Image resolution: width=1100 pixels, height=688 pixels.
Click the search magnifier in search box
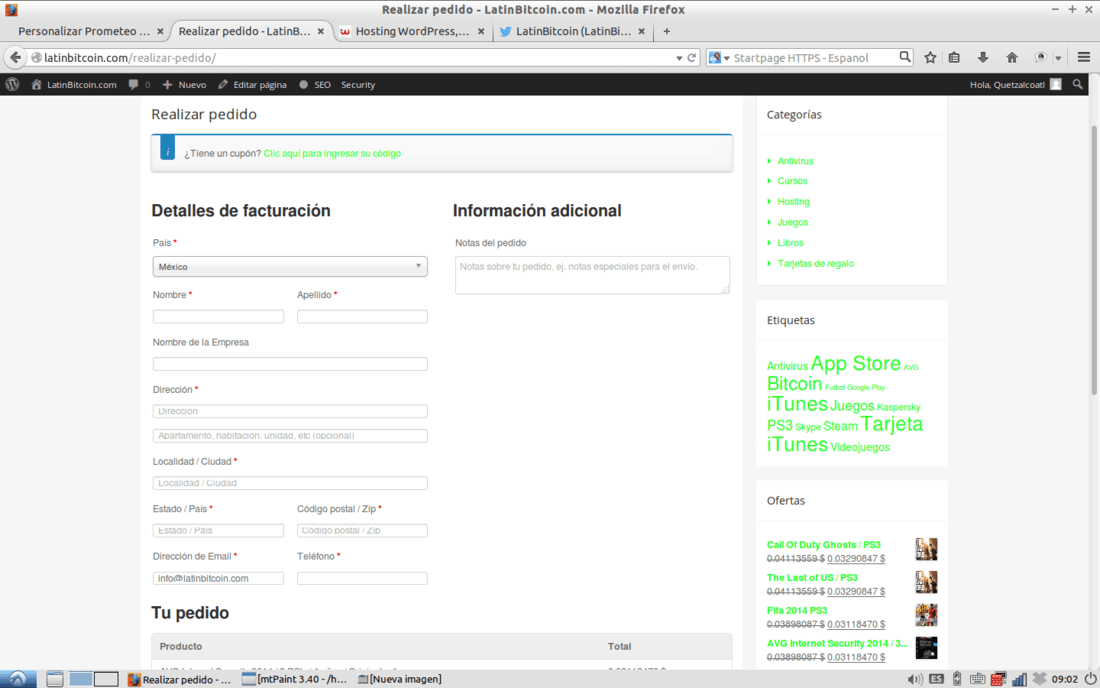click(x=905, y=57)
